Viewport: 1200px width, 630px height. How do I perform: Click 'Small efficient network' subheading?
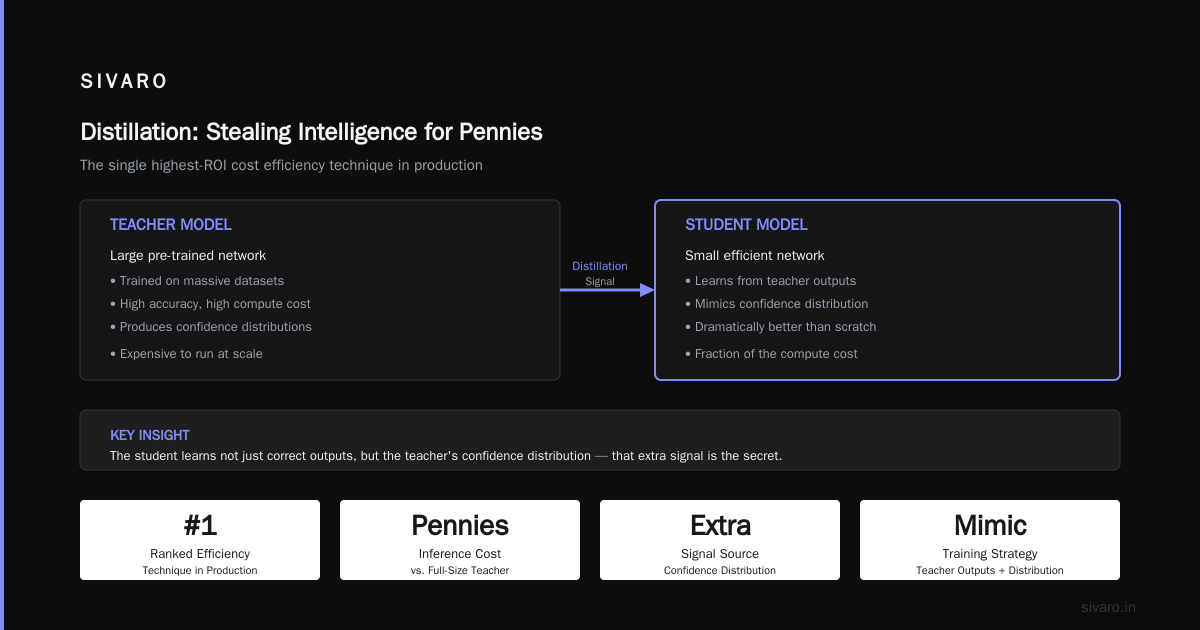click(x=755, y=256)
